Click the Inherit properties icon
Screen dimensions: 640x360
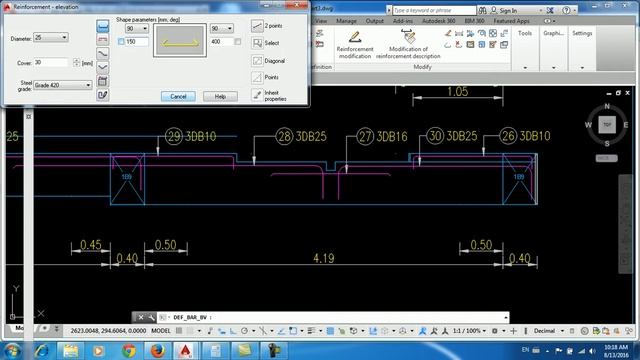[257, 95]
